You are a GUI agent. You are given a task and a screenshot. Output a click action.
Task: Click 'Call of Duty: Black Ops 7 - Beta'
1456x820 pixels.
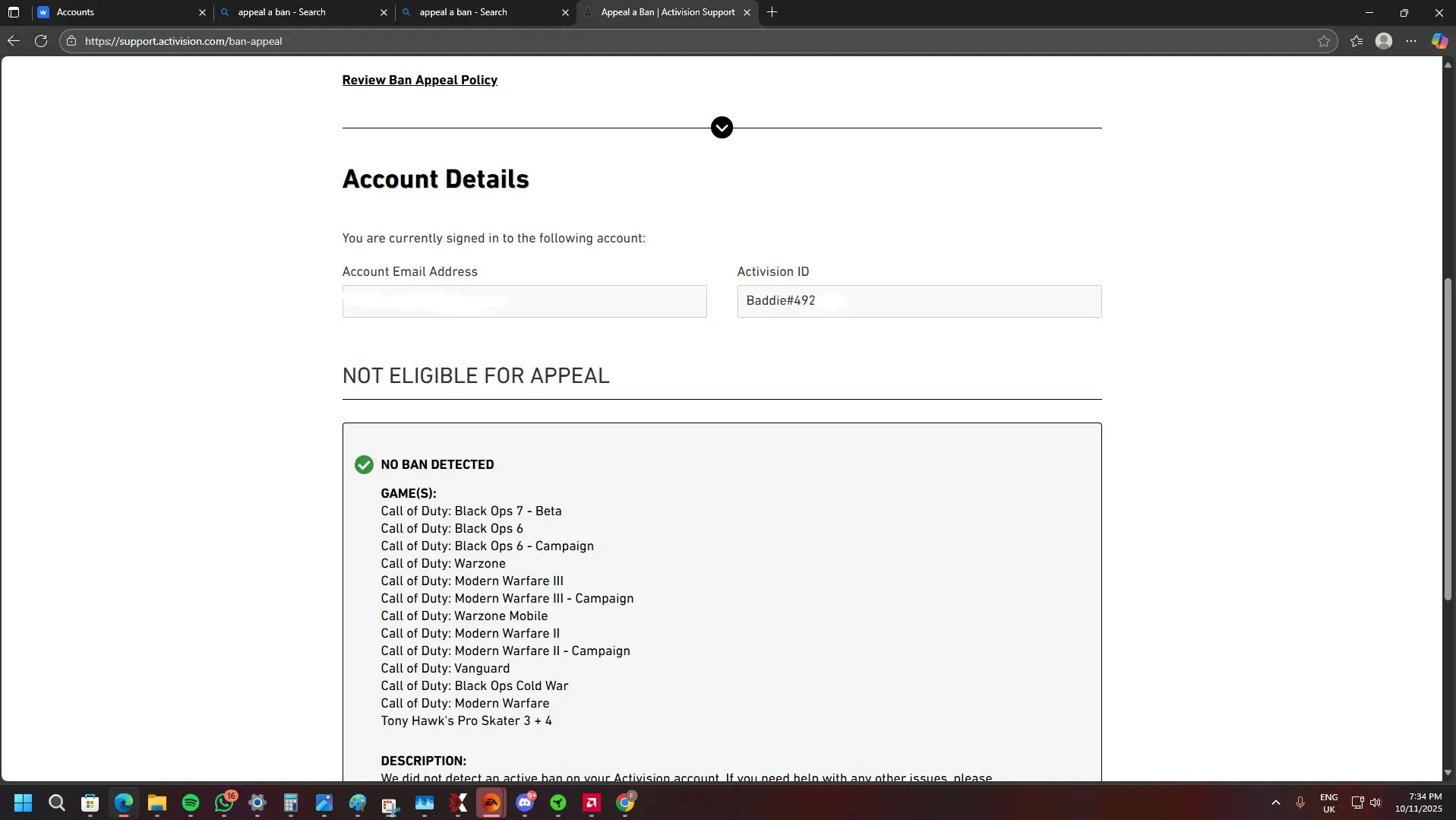point(471,511)
